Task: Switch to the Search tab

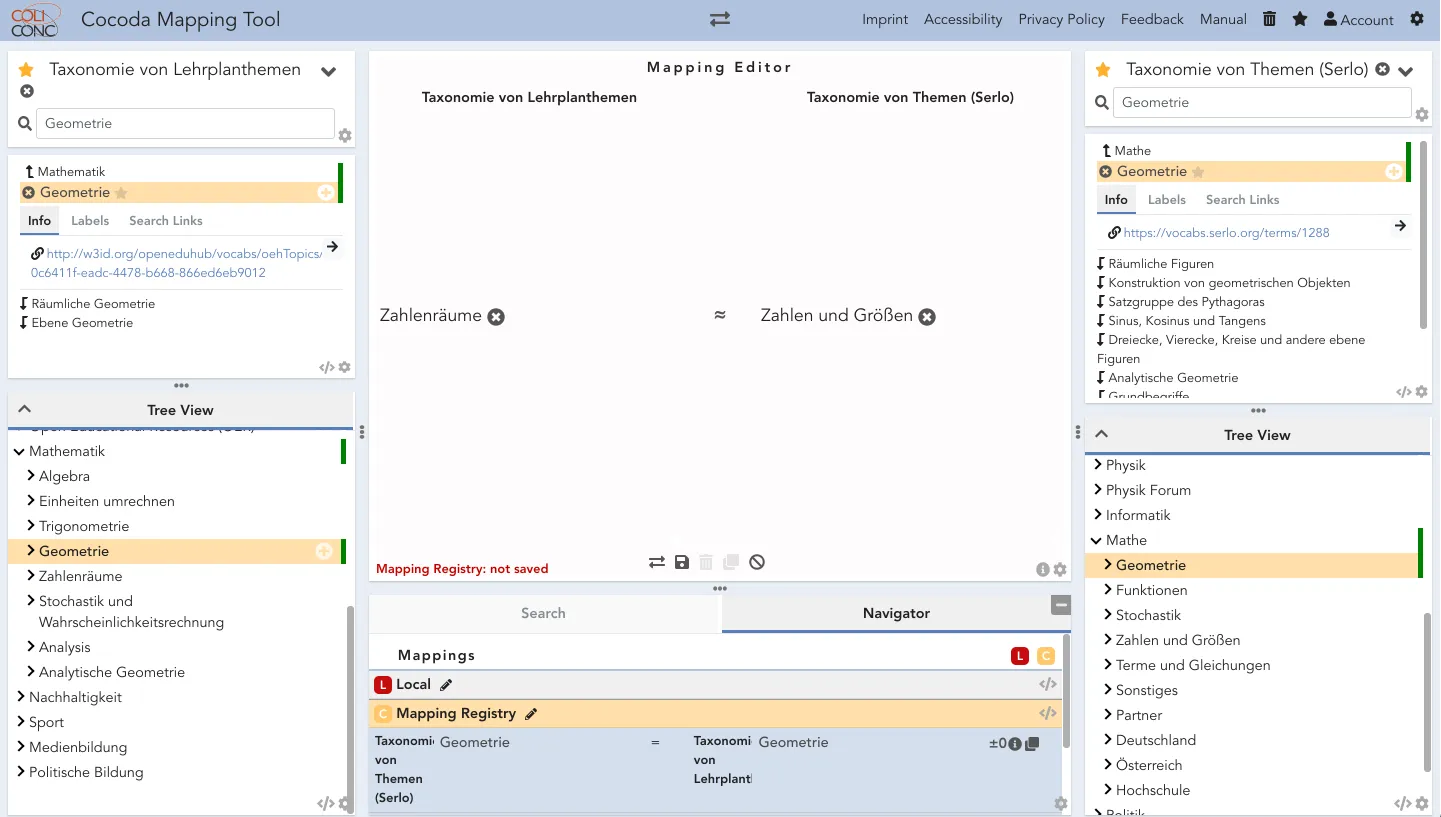Action: tap(543, 613)
